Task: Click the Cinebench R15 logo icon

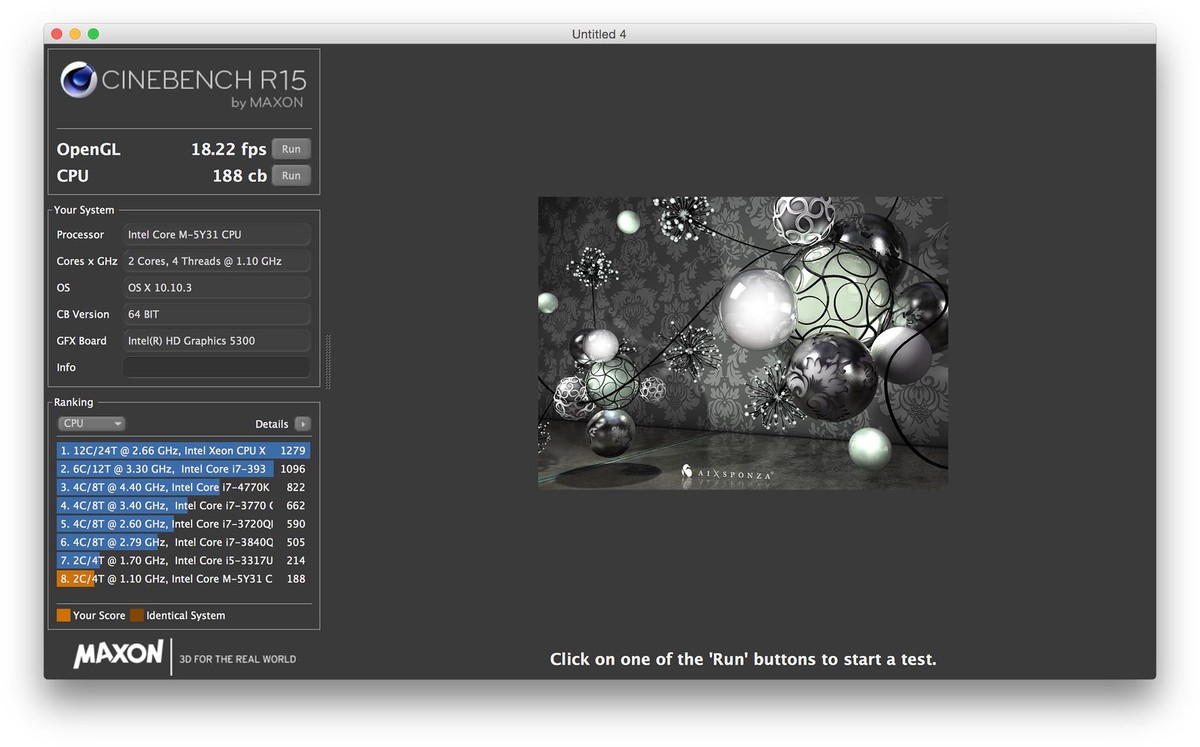Action: pos(78,80)
